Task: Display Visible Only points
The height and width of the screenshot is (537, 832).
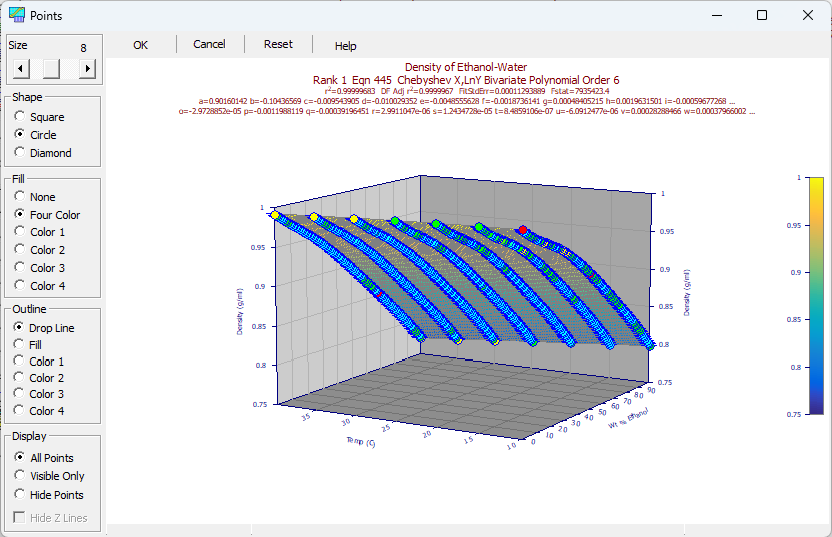Action: (x=49, y=476)
